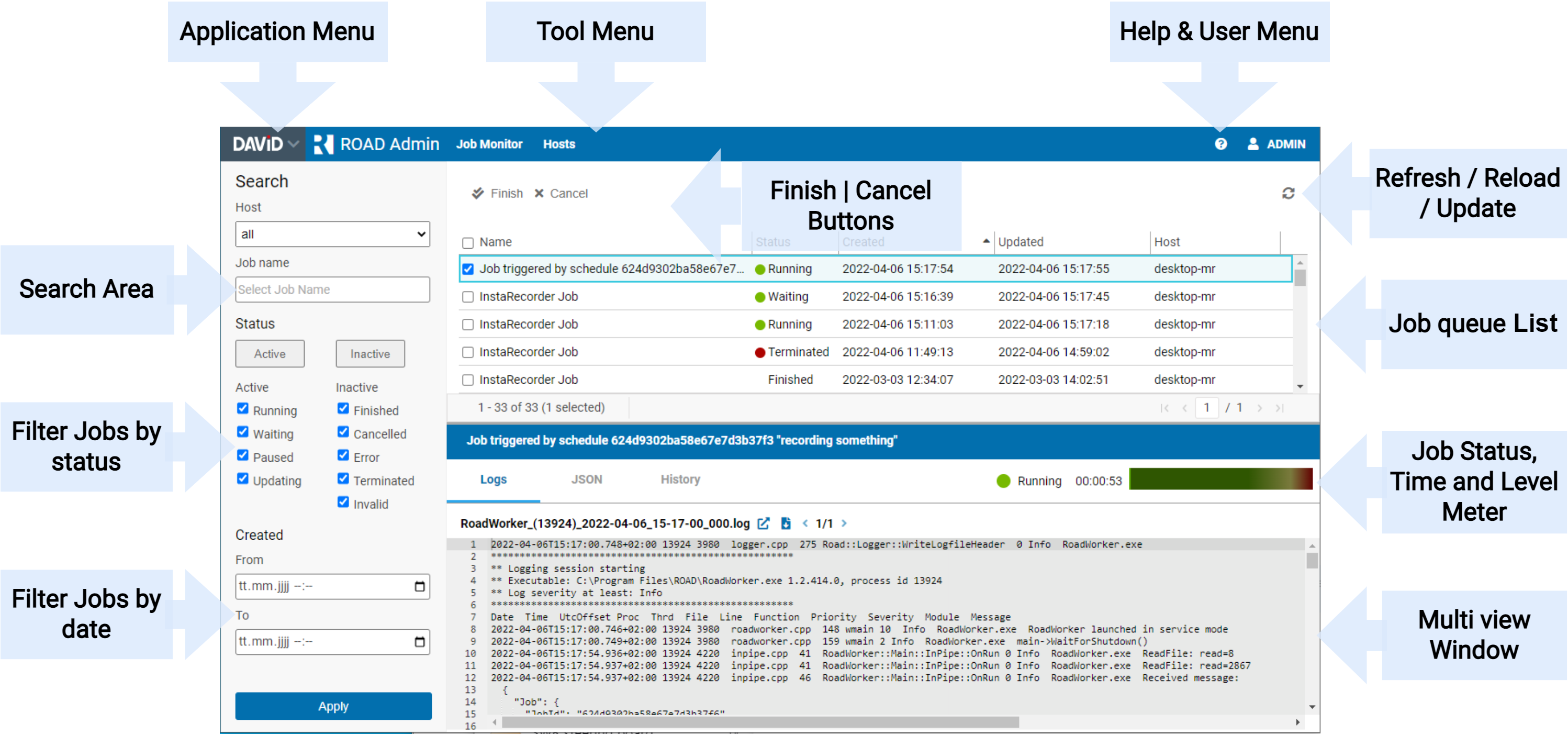The width and height of the screenshot is (1568, 736).
Task: Go to next log file arrow
Action: [x=844, y=523]
